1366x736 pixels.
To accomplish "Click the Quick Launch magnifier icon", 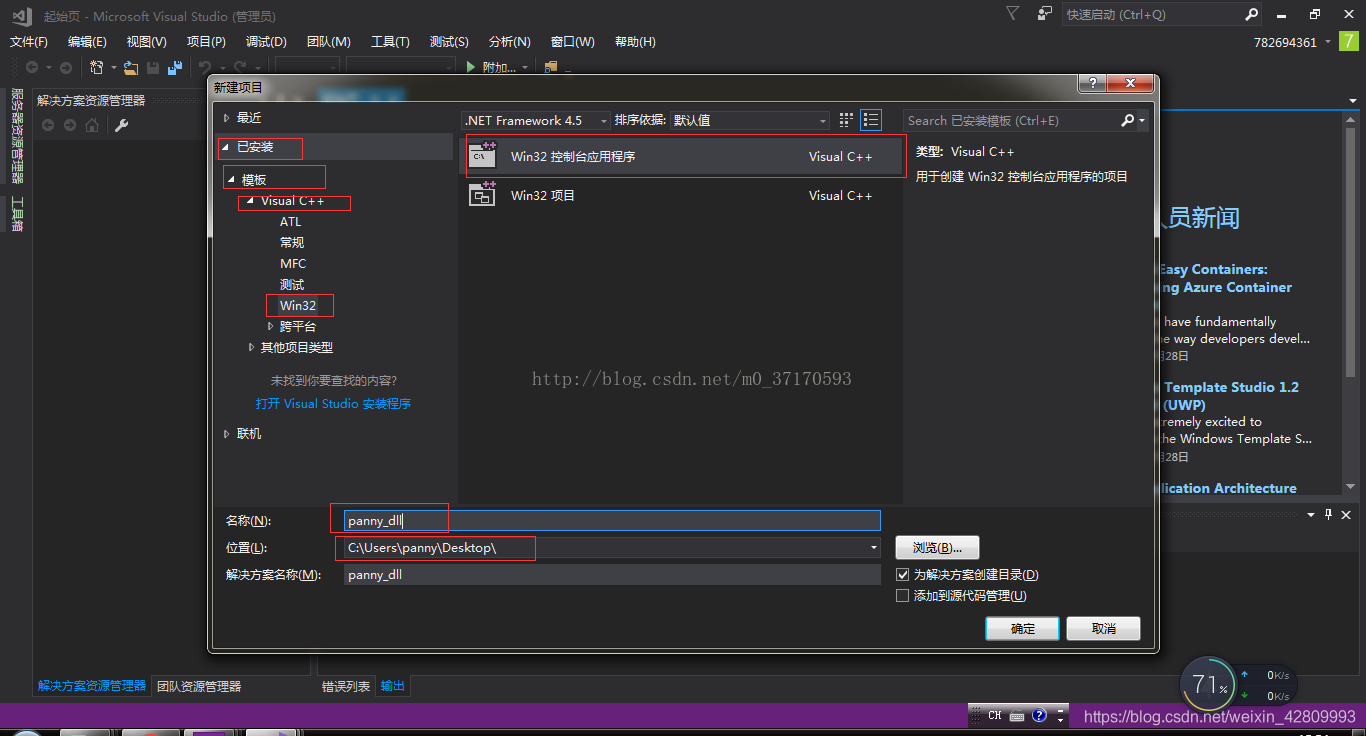I will click(x=1251, y=14).
